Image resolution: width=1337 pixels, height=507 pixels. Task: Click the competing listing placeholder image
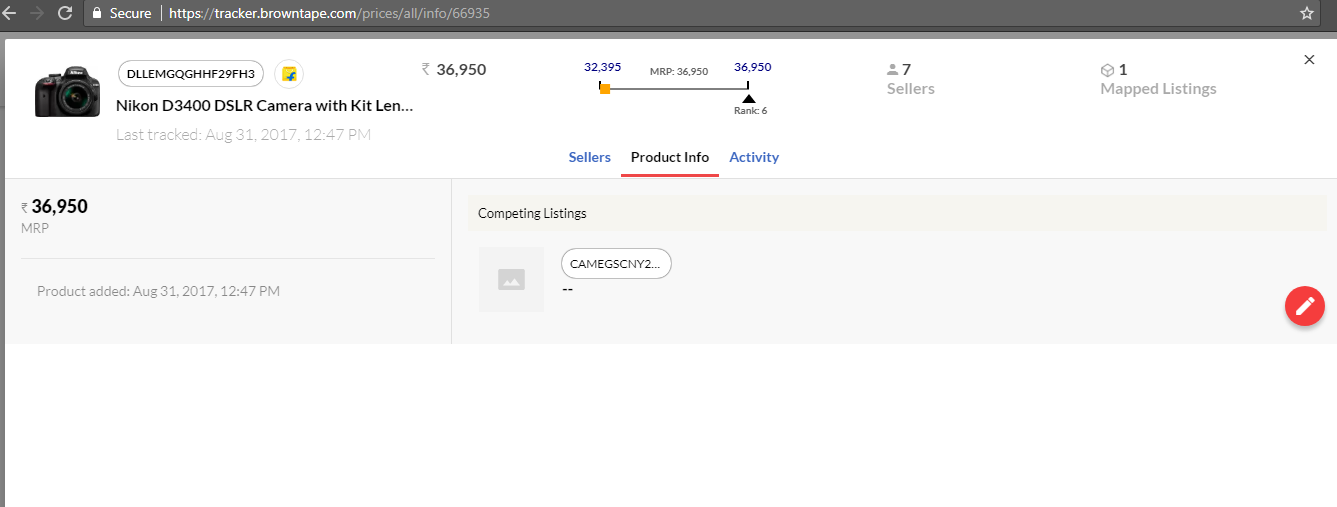pos(511,279)
